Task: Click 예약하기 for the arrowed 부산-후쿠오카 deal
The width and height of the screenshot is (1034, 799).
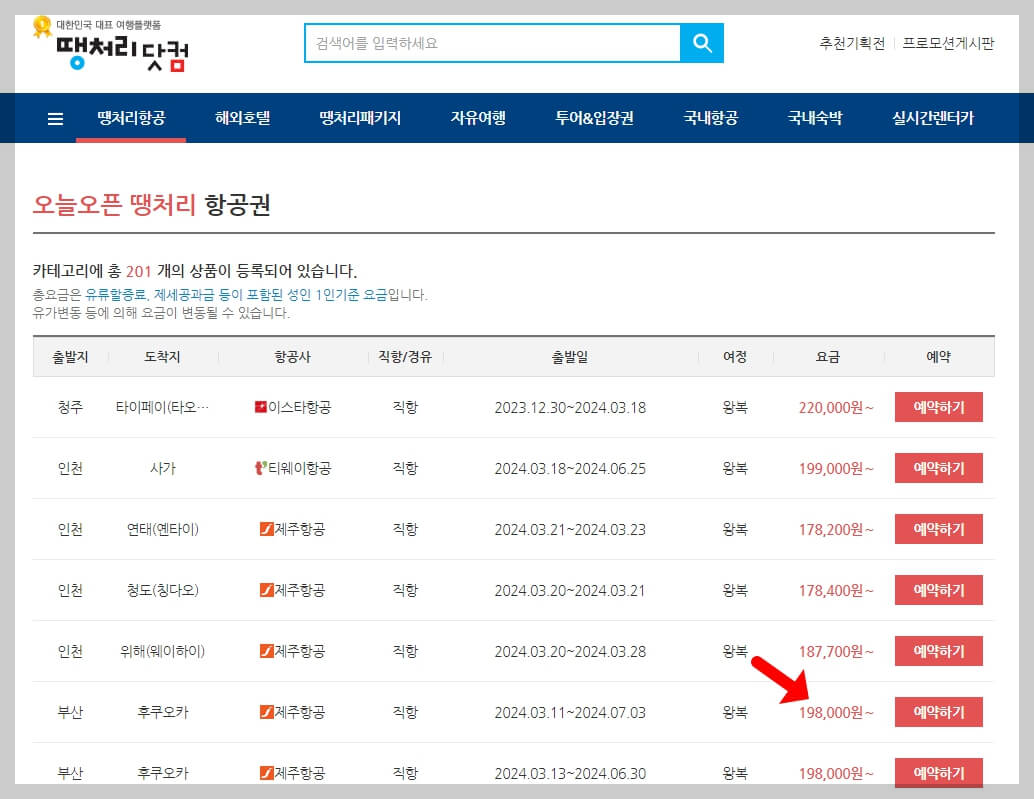Action: click(x=938, y=712)
